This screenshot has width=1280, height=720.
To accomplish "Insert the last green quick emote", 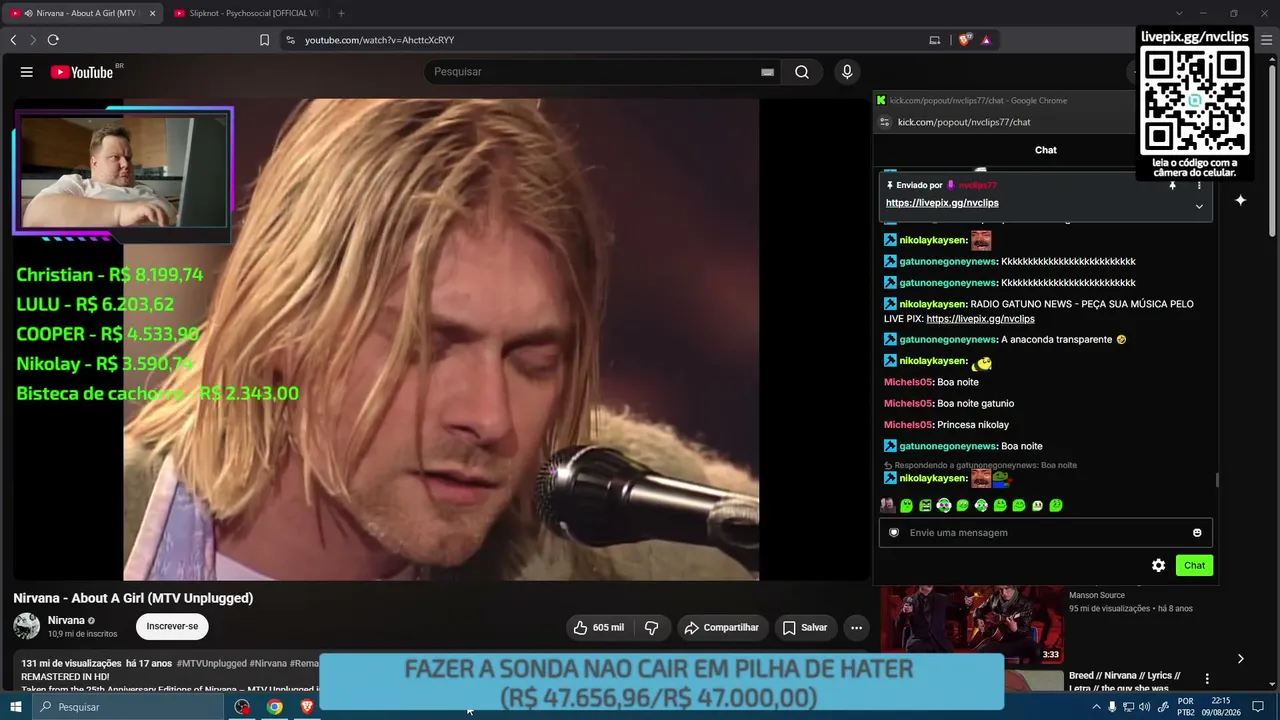I will 1056,506.
